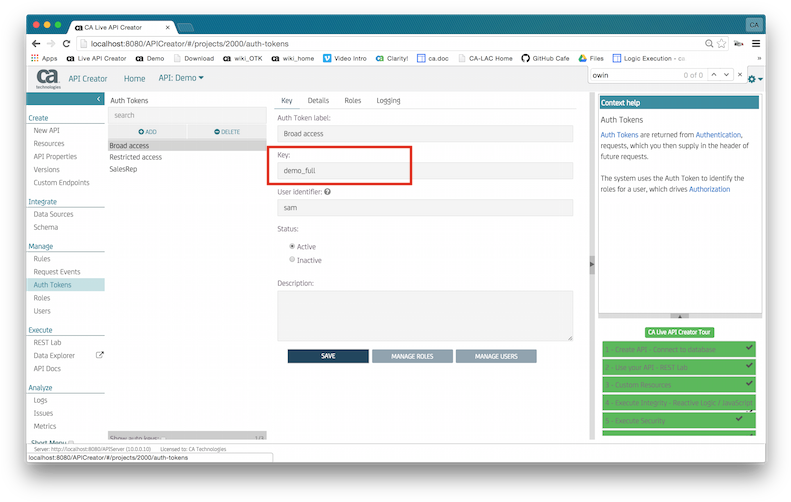Open Data Explorer external link icon
The height and width of the screenshot is (502, 791).
click(99, 355)
